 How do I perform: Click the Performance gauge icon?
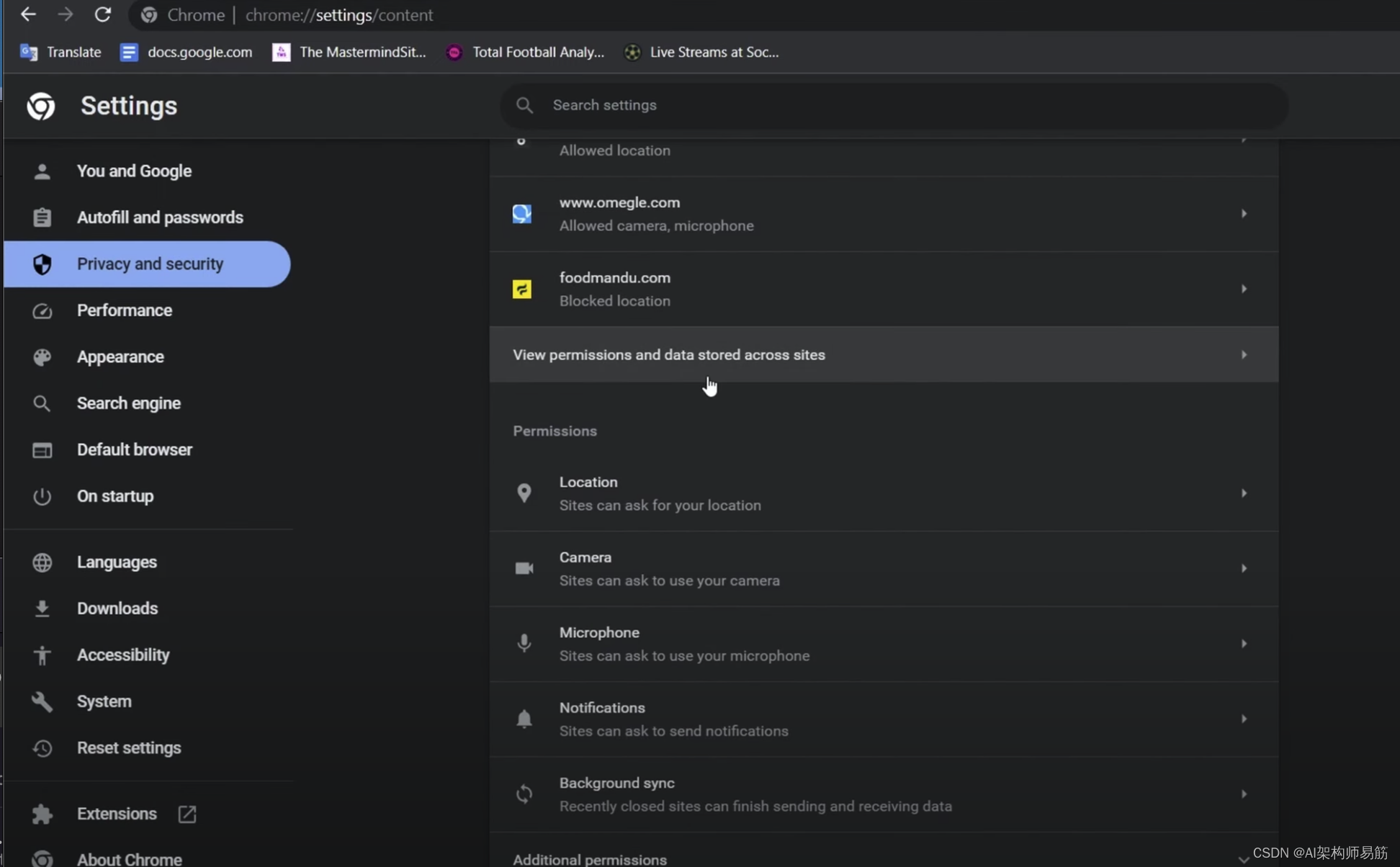pos(42,310)
